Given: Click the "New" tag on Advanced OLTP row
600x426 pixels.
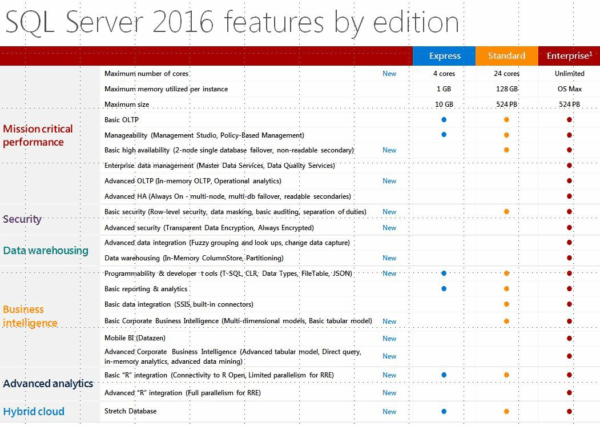Looking at the screenshot, I should coord(390,180).
